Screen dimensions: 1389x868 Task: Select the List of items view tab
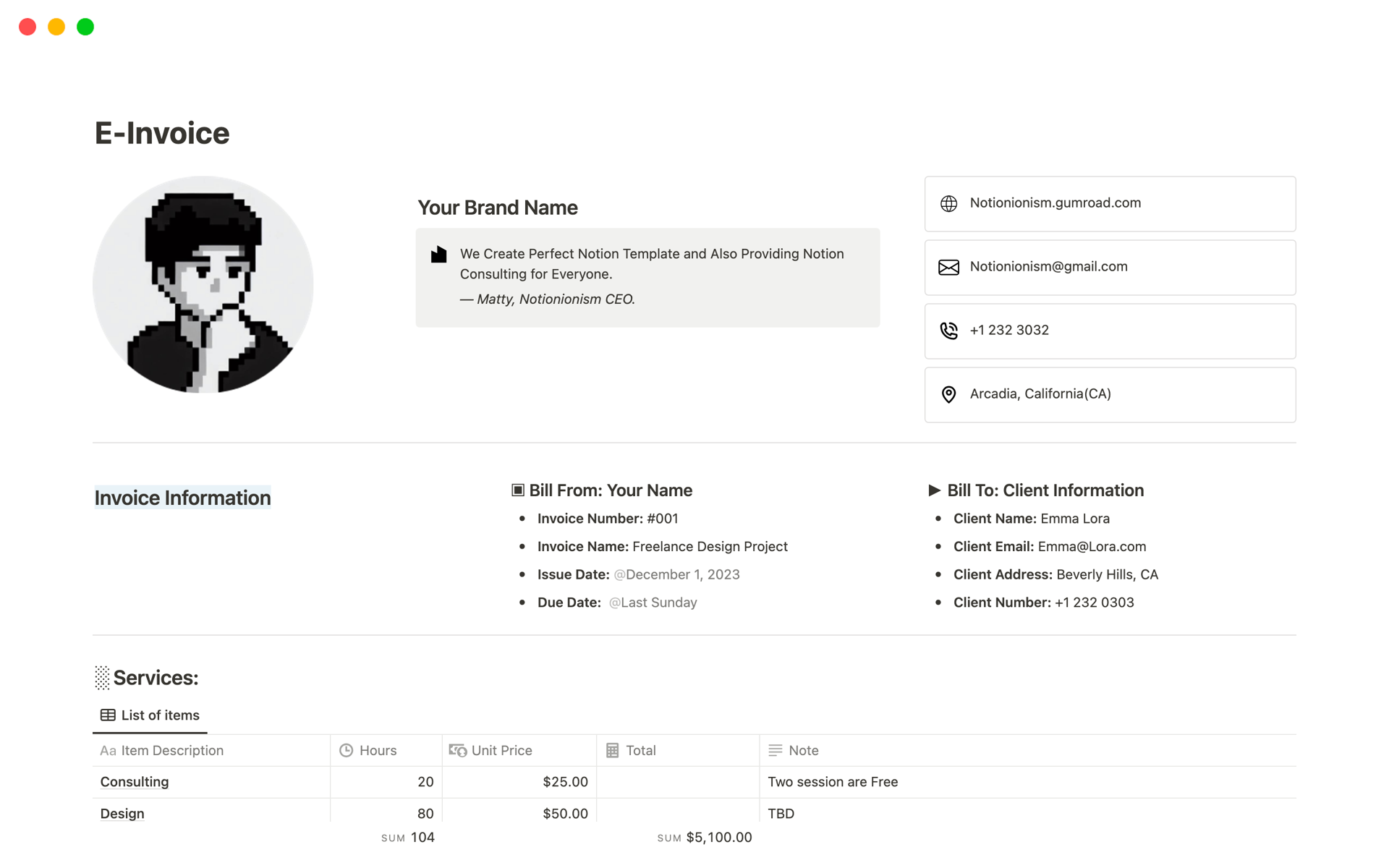point(150,715)
